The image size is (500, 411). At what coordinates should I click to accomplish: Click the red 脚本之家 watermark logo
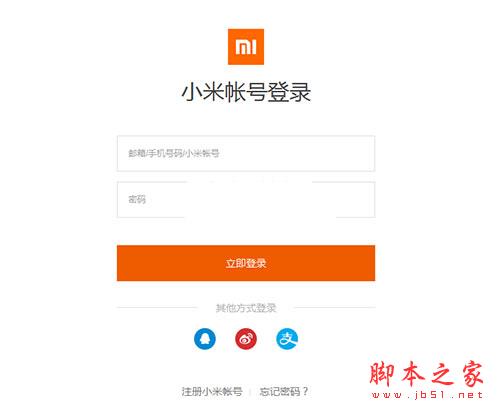pyautogui.click(x=426, y=374)
